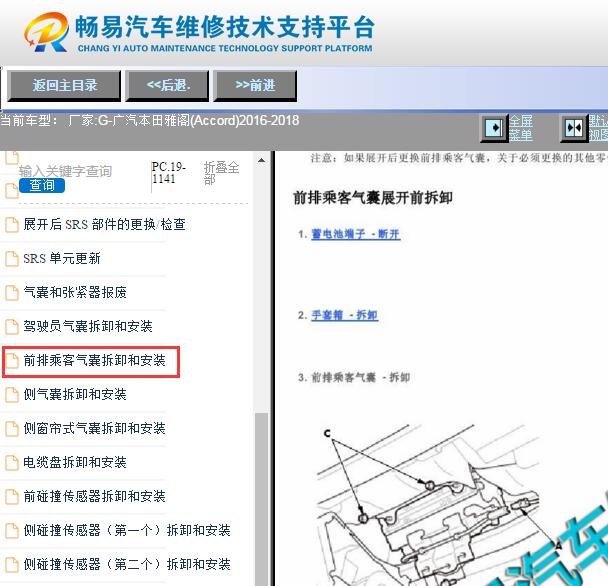Open 气囊和张紧器报废 item
The height and width of the screenshot is (586, 608).
click(75, 292)
